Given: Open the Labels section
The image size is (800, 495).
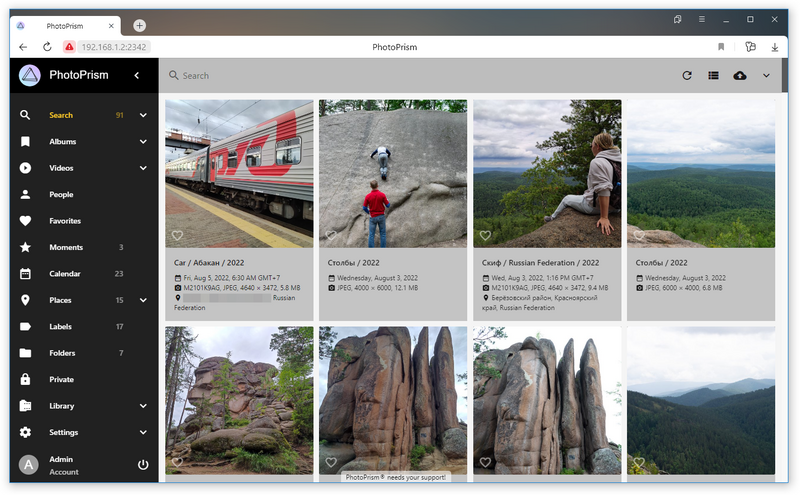Looking at the screenshot, I should point(60,327).
